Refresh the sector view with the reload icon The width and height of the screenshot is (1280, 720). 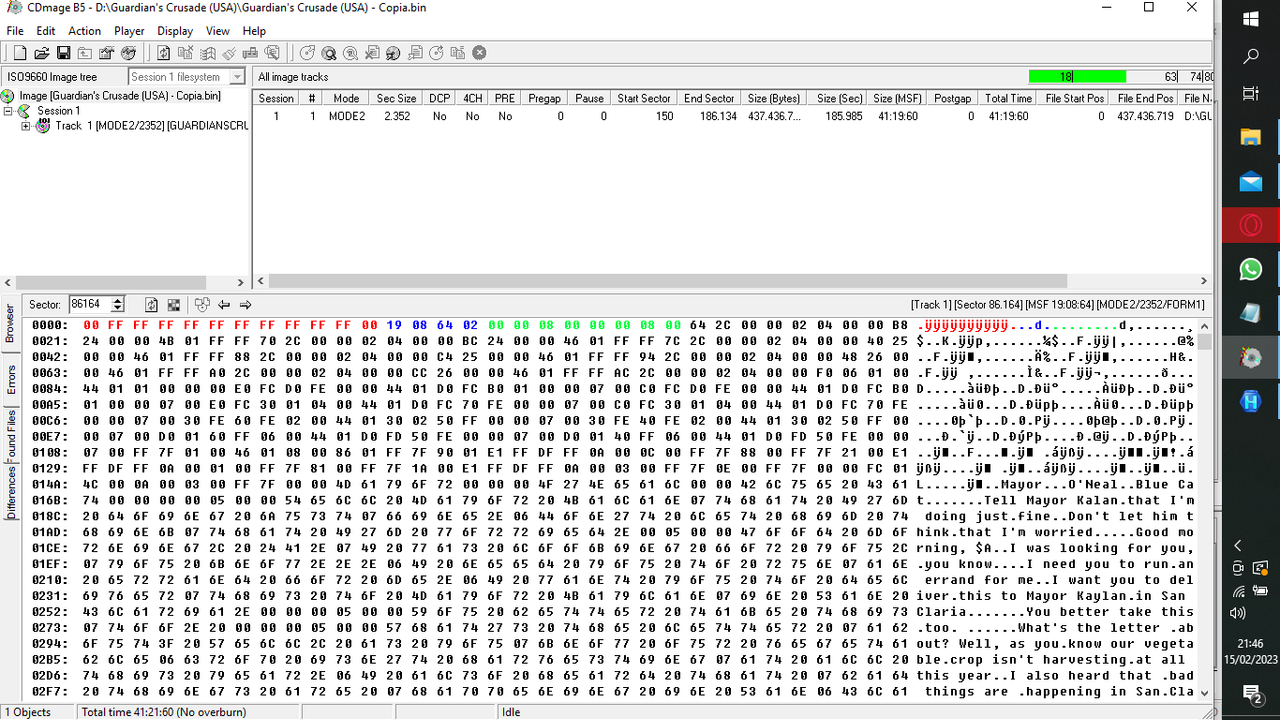(152, 304)
